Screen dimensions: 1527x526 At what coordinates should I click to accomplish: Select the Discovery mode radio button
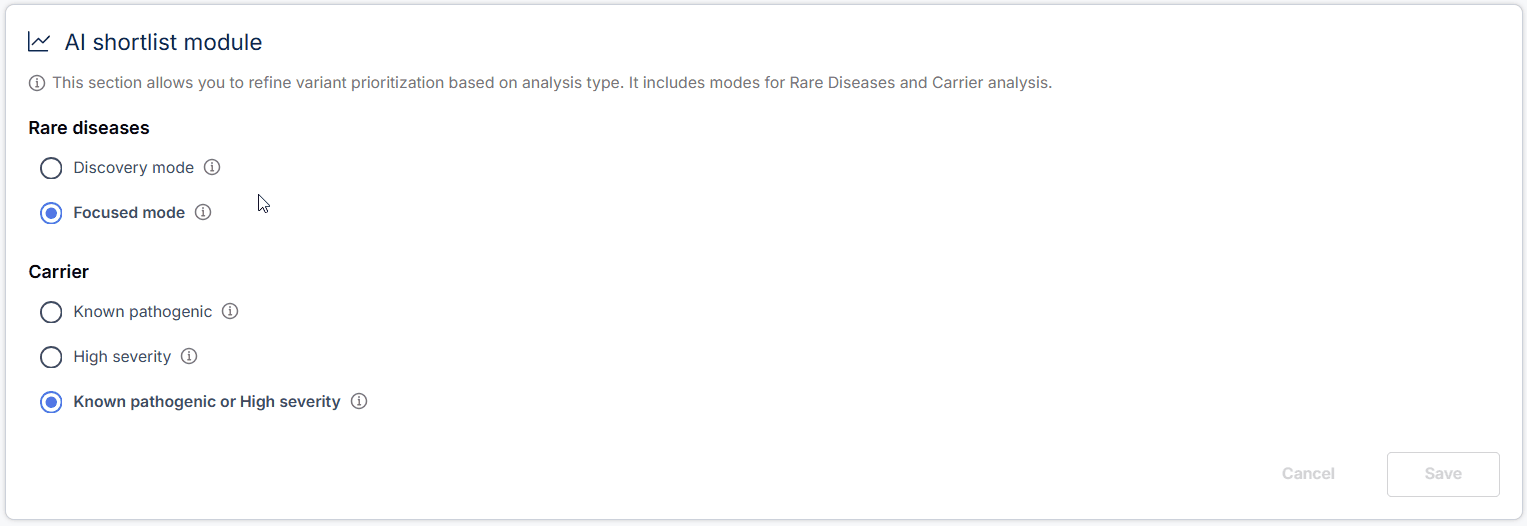51,168
